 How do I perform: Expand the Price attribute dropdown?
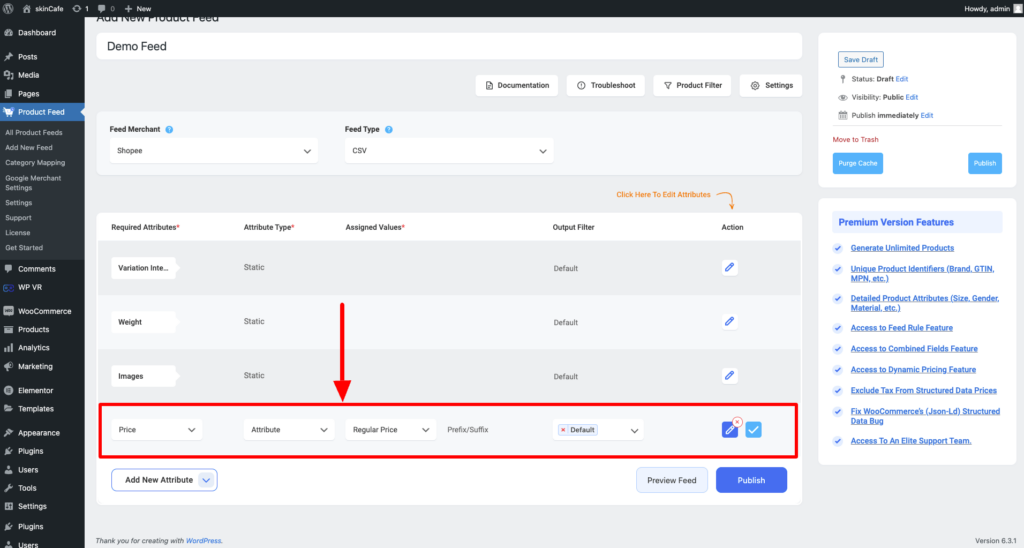157,430
